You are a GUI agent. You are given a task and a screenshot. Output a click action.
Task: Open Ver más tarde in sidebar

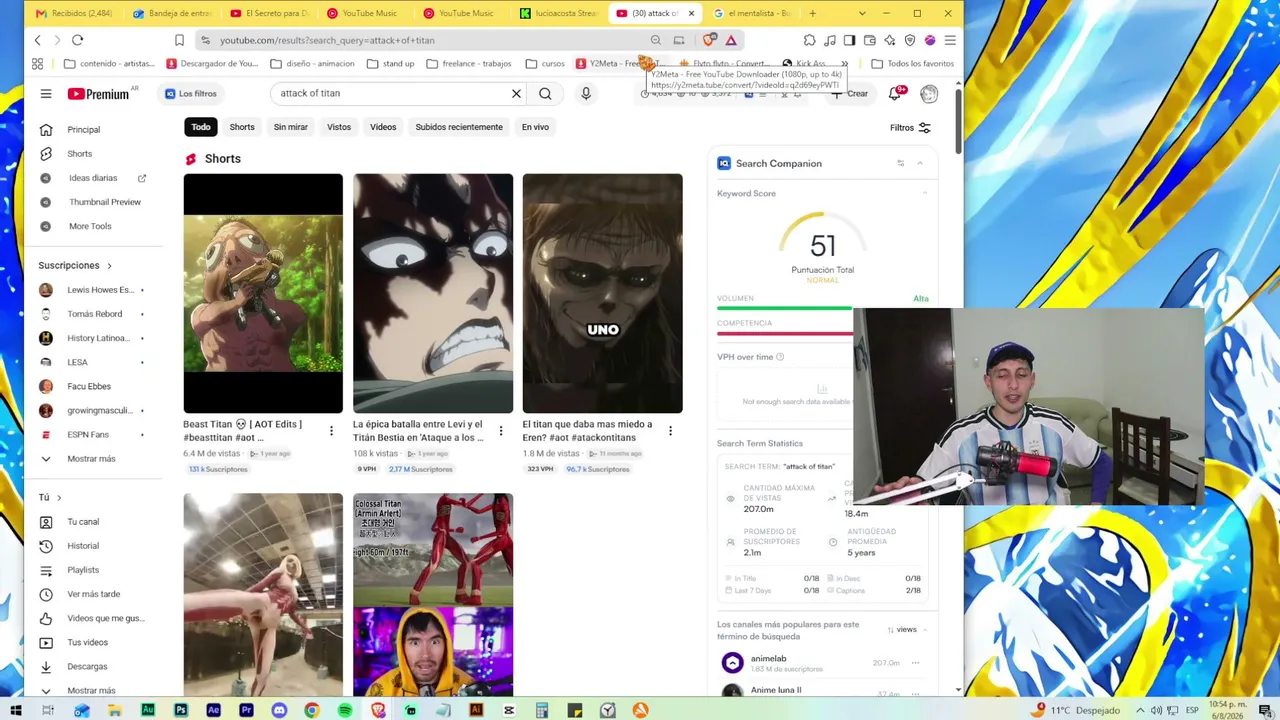point(93,594)
